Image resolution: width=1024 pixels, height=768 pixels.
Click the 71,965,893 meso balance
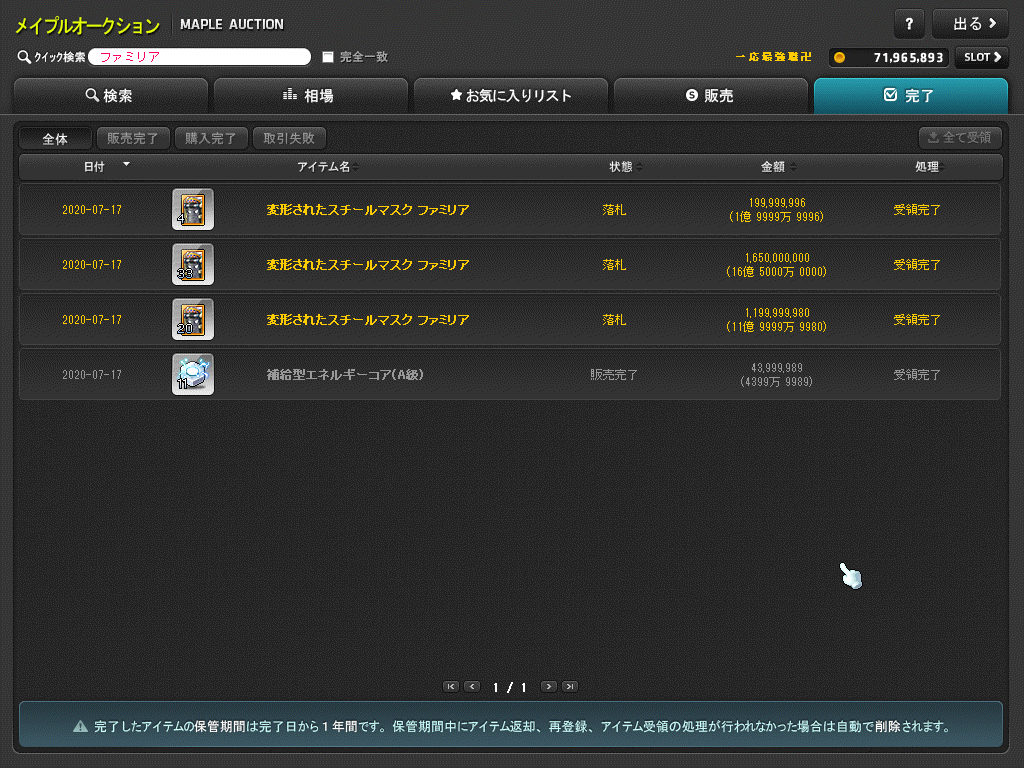pyautogui.click(x=908, y=57)
